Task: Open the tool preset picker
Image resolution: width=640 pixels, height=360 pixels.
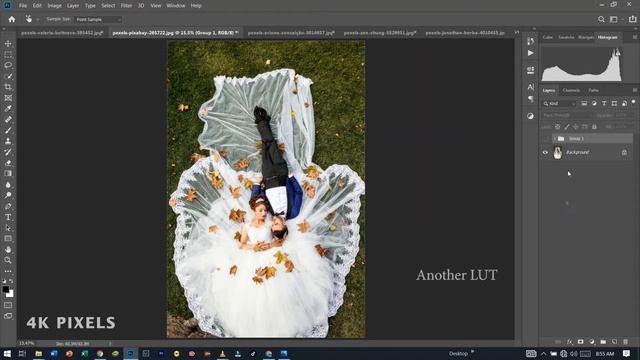Action: click(30, 19)
